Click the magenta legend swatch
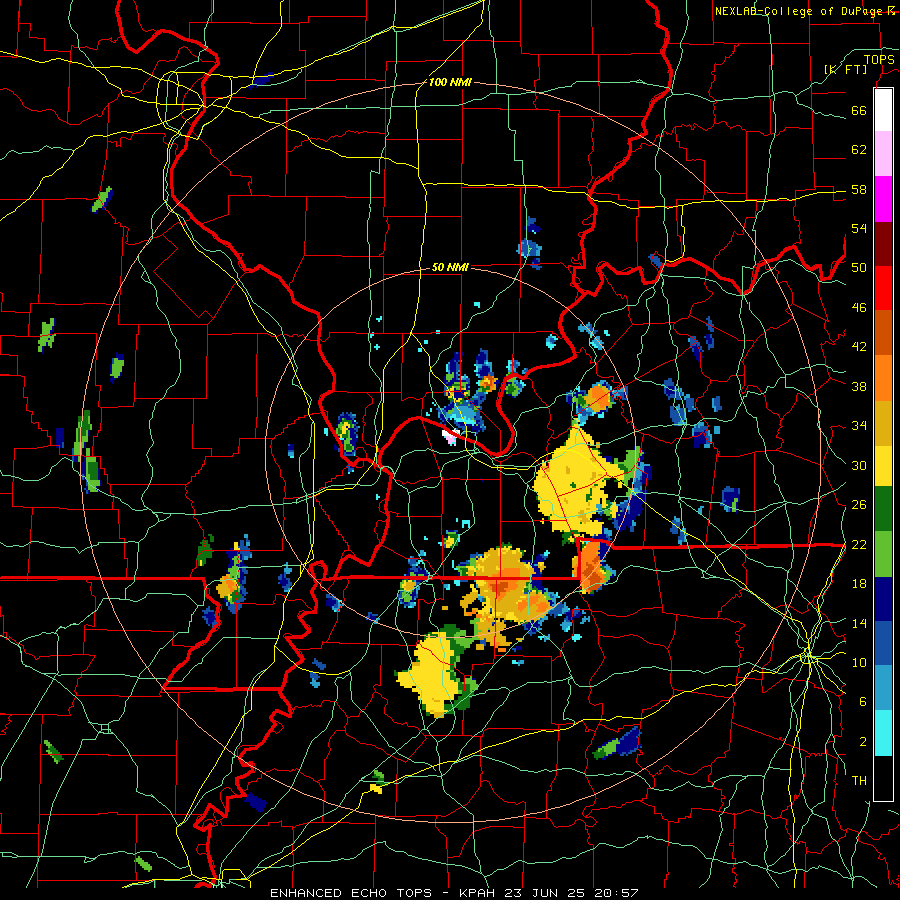 [883, 198]
